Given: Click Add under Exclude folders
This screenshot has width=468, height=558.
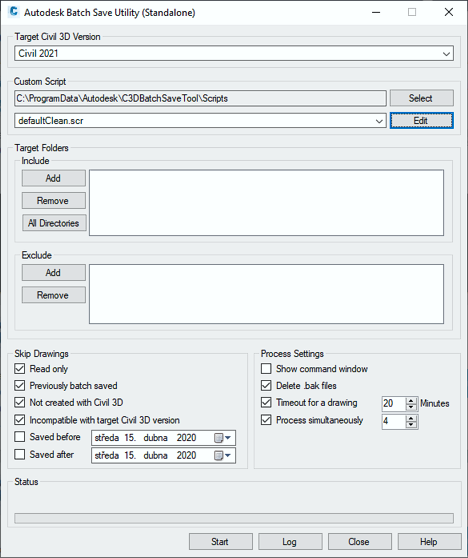Looking at the screenshot, I should (x=54, y=273).
